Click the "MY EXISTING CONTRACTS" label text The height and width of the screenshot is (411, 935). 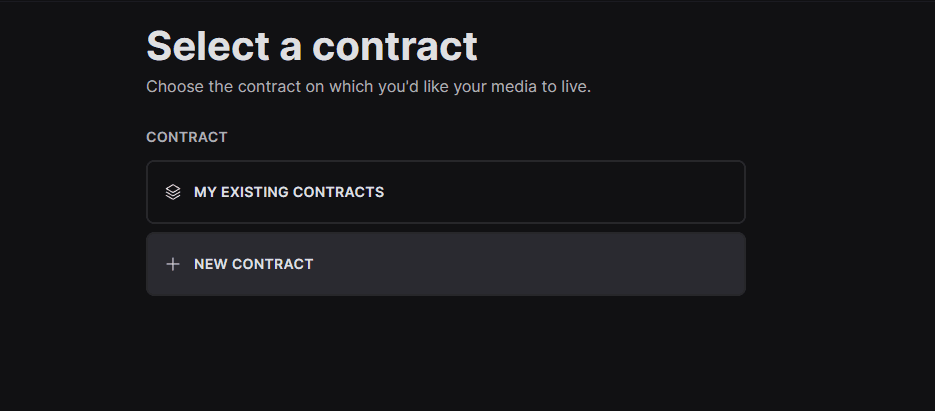[289, 192]
